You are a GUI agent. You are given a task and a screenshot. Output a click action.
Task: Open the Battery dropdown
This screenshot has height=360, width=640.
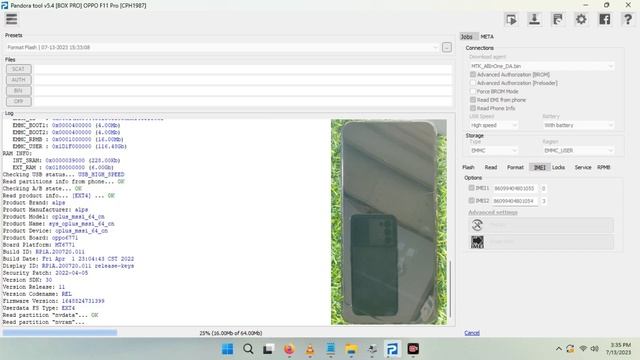point(578,125)
